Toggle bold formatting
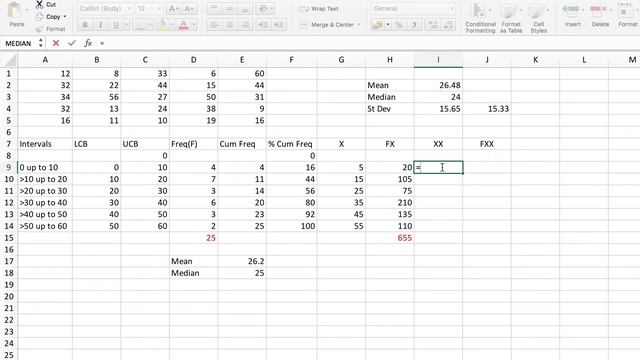 pyautogui.click(x=85, y=25)
